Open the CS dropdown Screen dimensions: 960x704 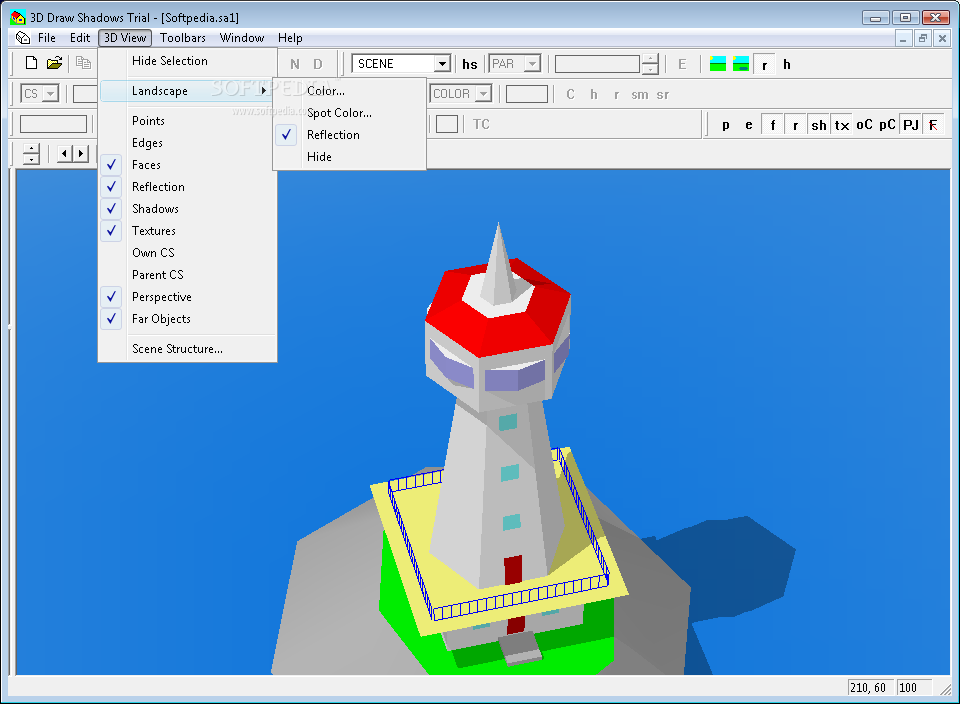pos(51,94)
